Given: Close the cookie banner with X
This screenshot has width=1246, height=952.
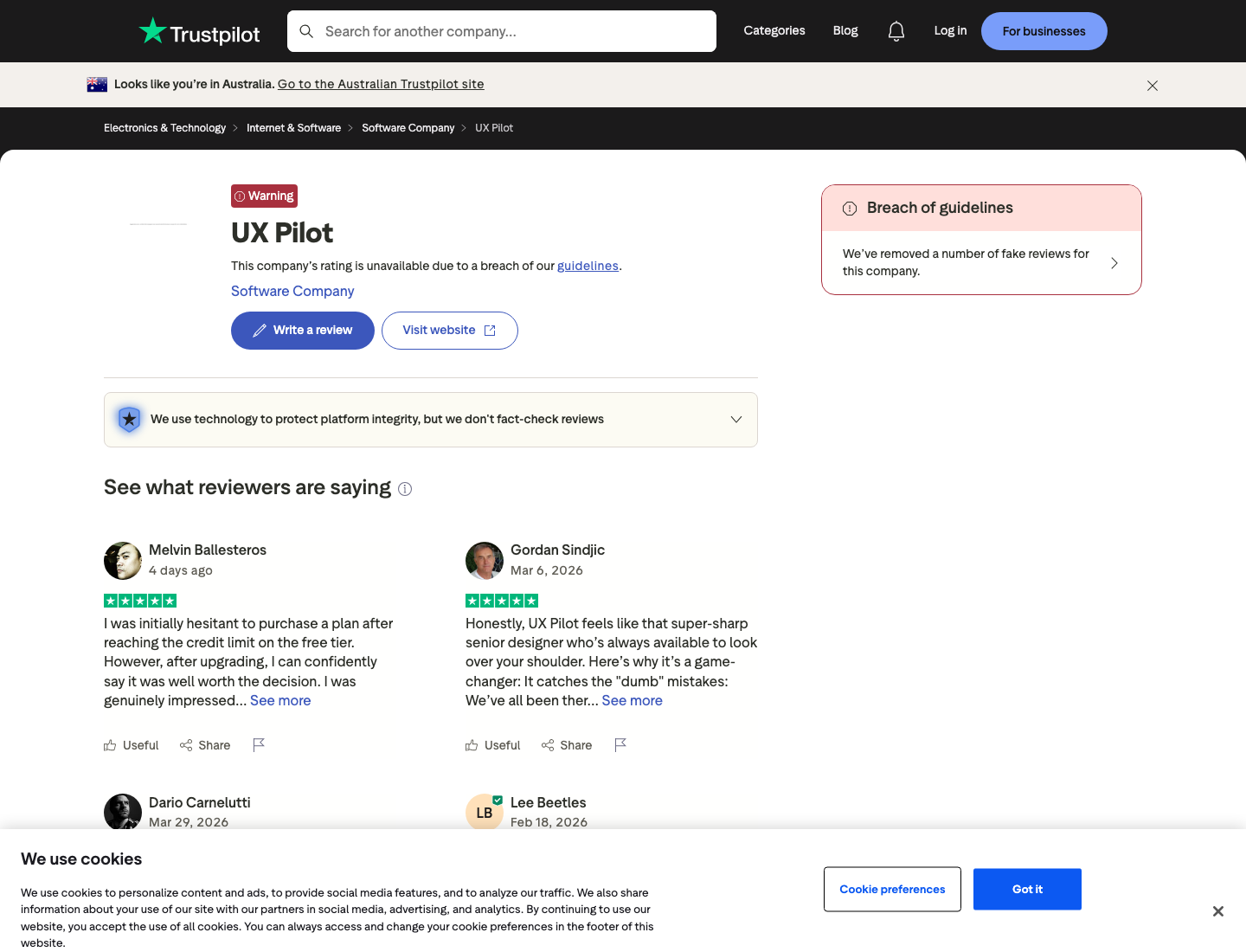Looking at the screenshot, I should pos(1218,911).
